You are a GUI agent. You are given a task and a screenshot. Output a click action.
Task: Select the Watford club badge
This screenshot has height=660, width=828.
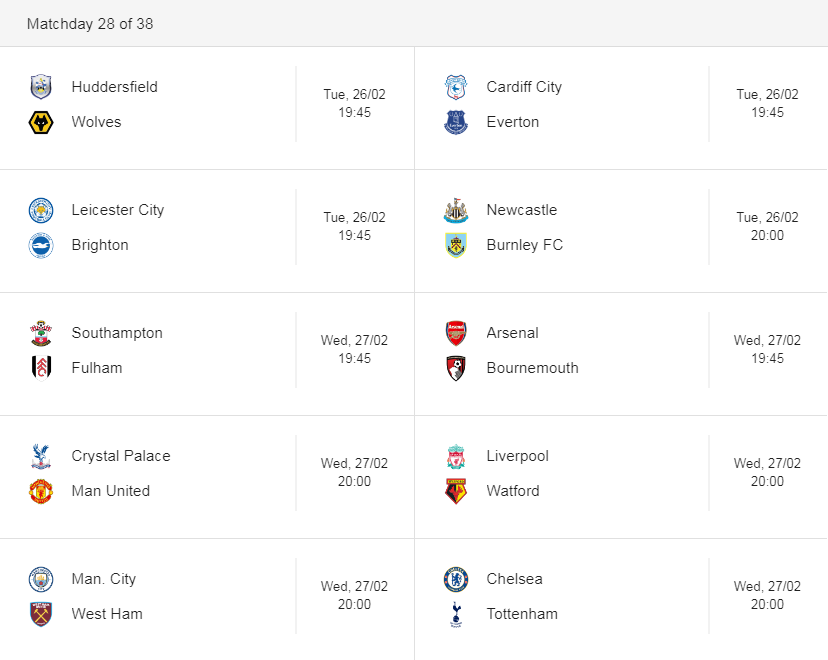pos(456,491)
